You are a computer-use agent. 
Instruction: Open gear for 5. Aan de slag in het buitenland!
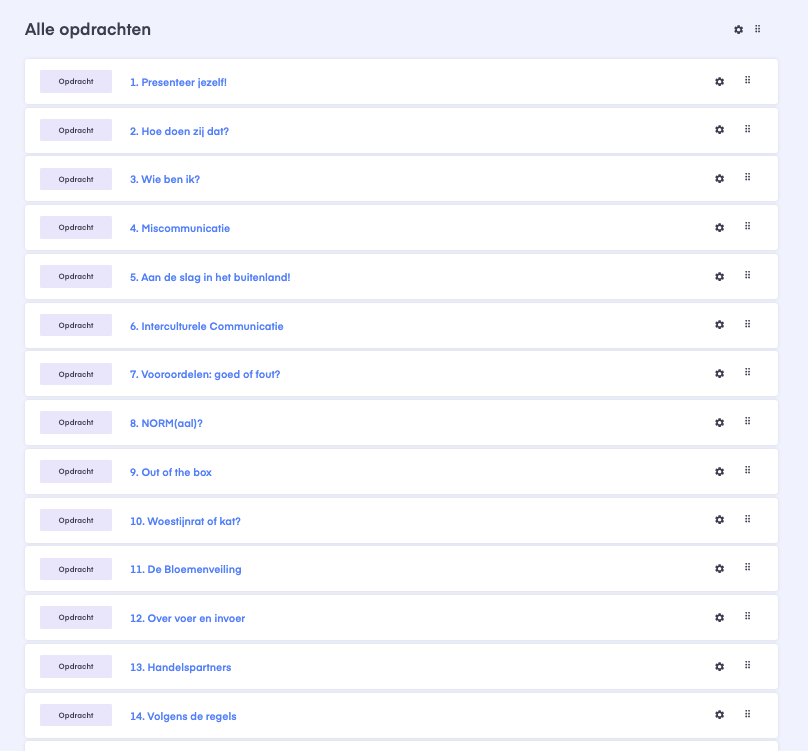(x=719, y=277)
